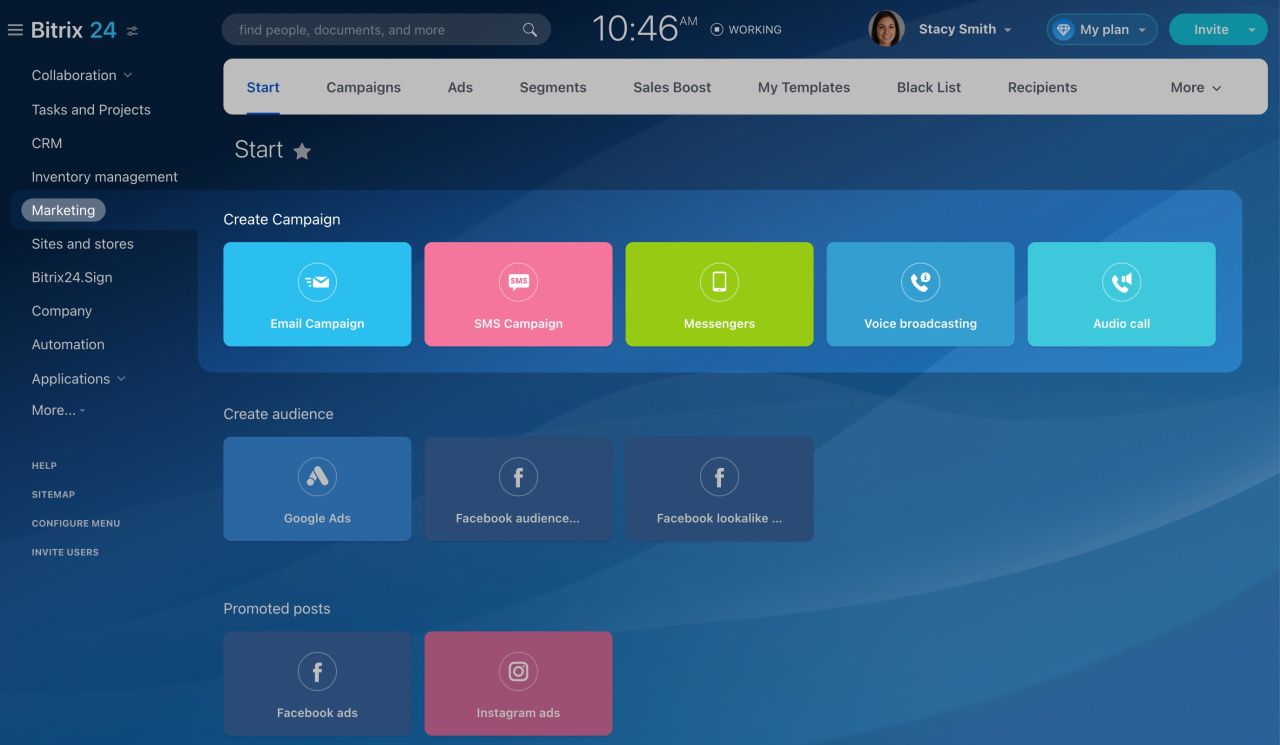
Task: Click the magnifier search icon
Action: [530, 30]
